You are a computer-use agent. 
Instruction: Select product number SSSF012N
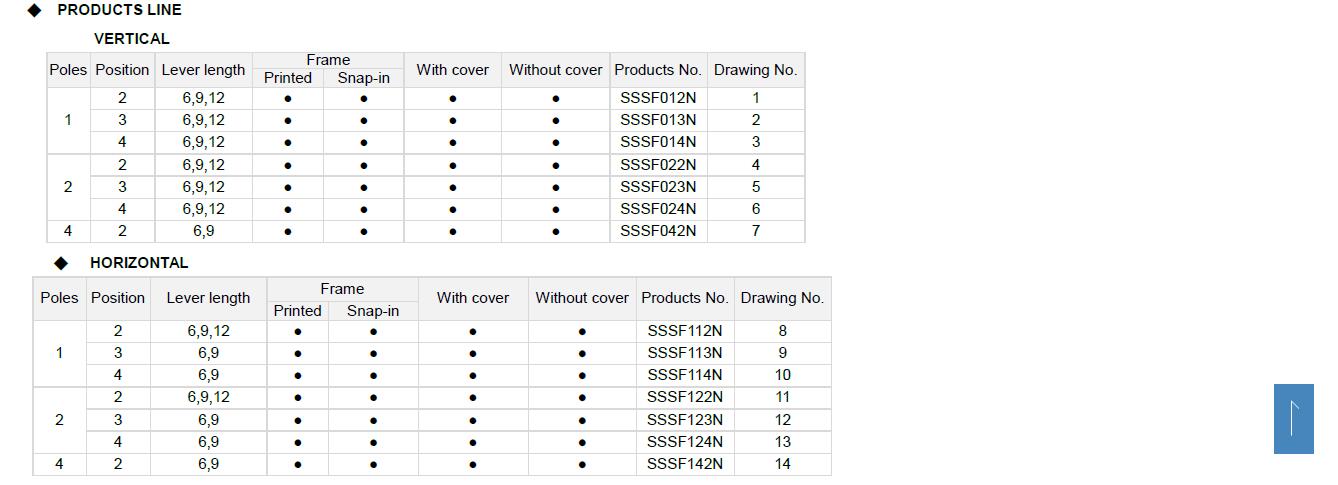click(658, 98)
